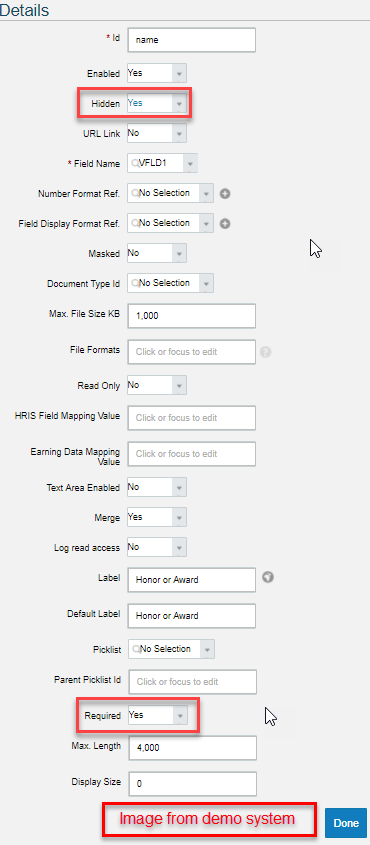
Task: Add a new Field Display Format Ref.
Action: [225, 224]
